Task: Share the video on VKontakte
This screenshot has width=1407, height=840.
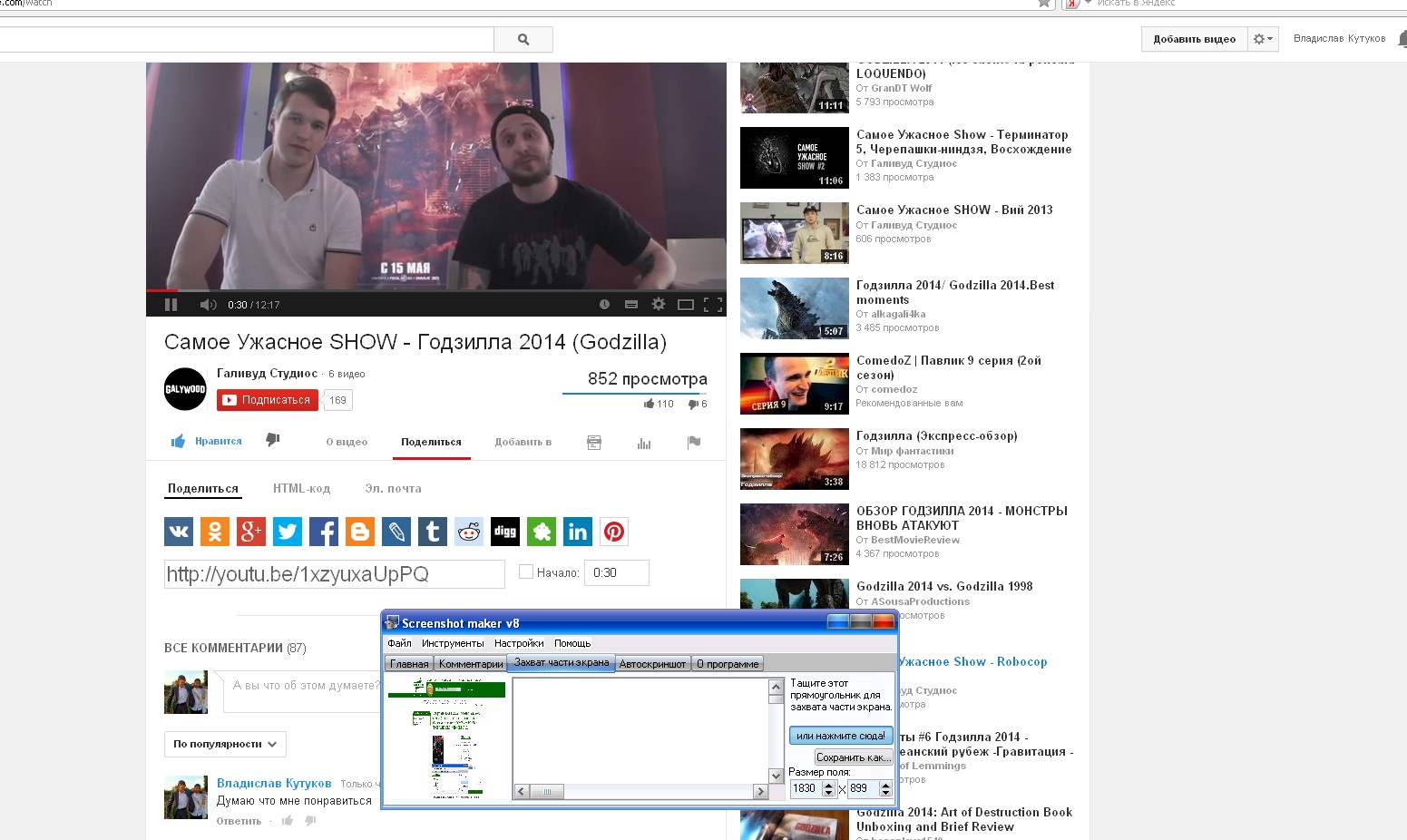Action: tap(179, 532)
